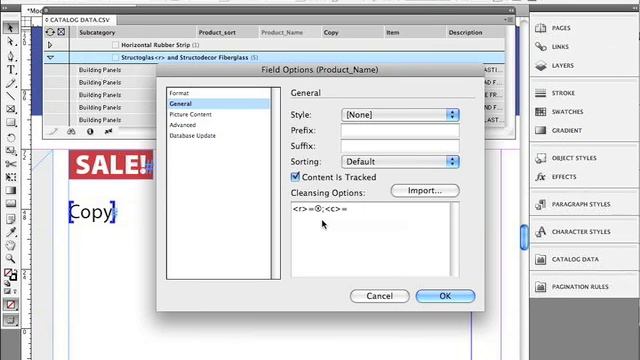Image resolution: width=640 pixels, height=360 pixels.
Task: Select Database Update in the options list
Action: [192, 136]
